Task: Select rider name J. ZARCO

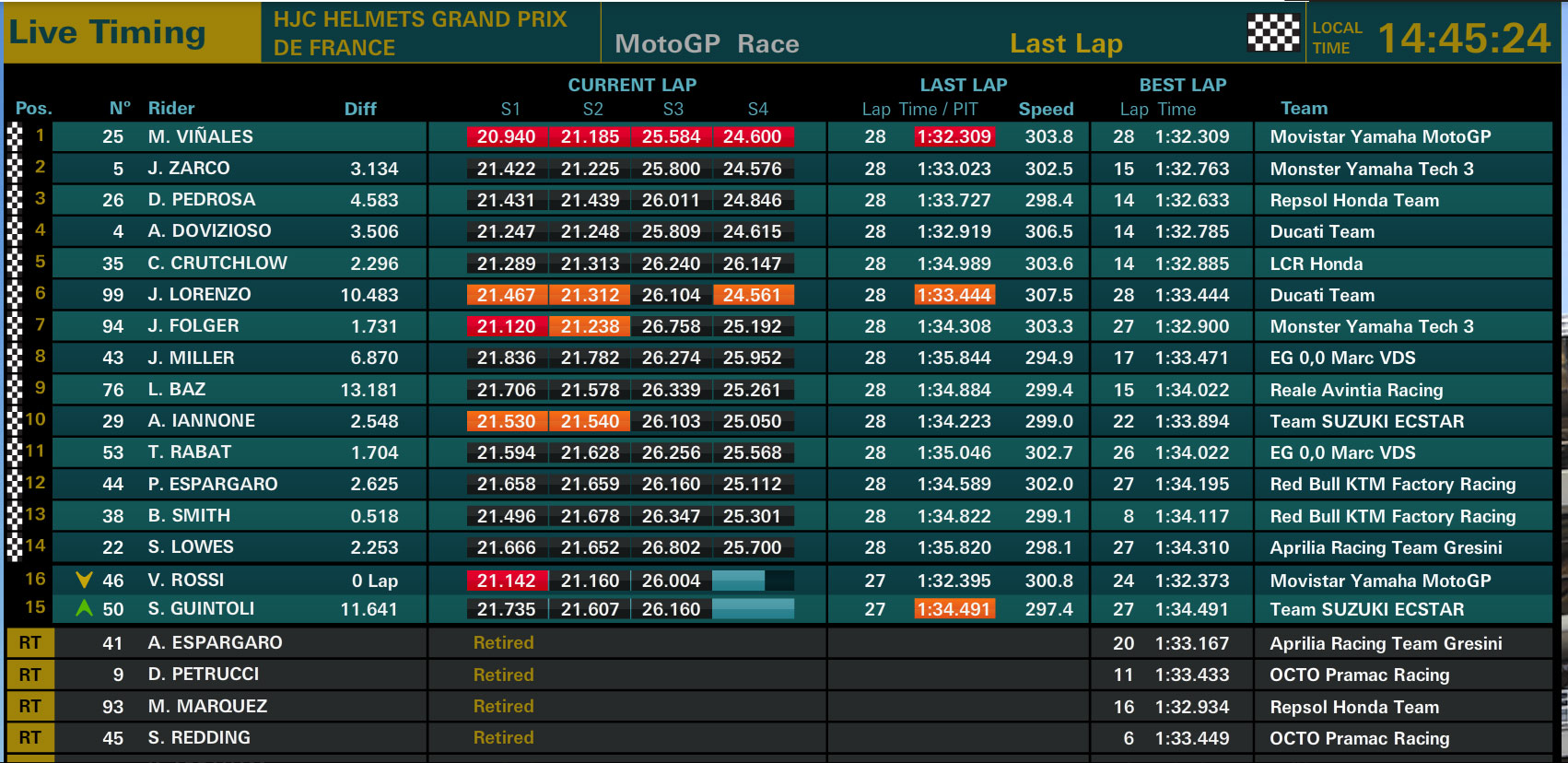Action: [189, 168]
